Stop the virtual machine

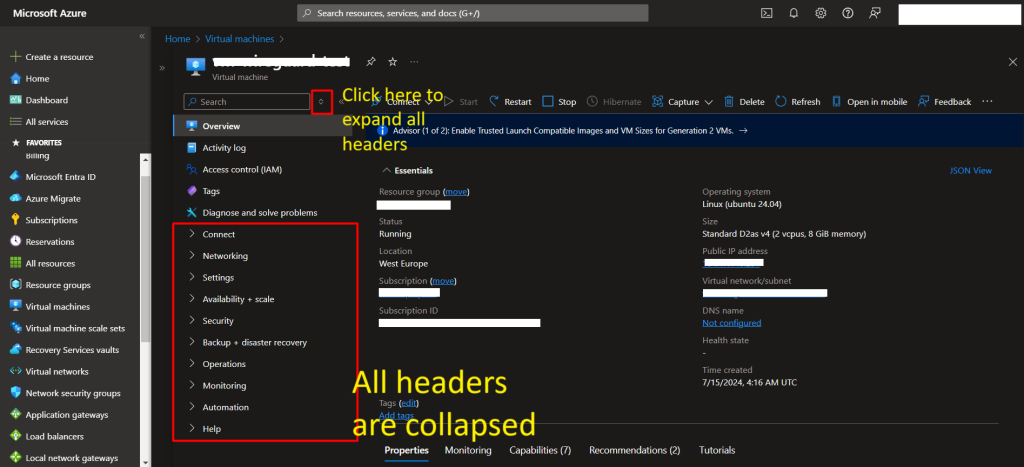[559, 102]
